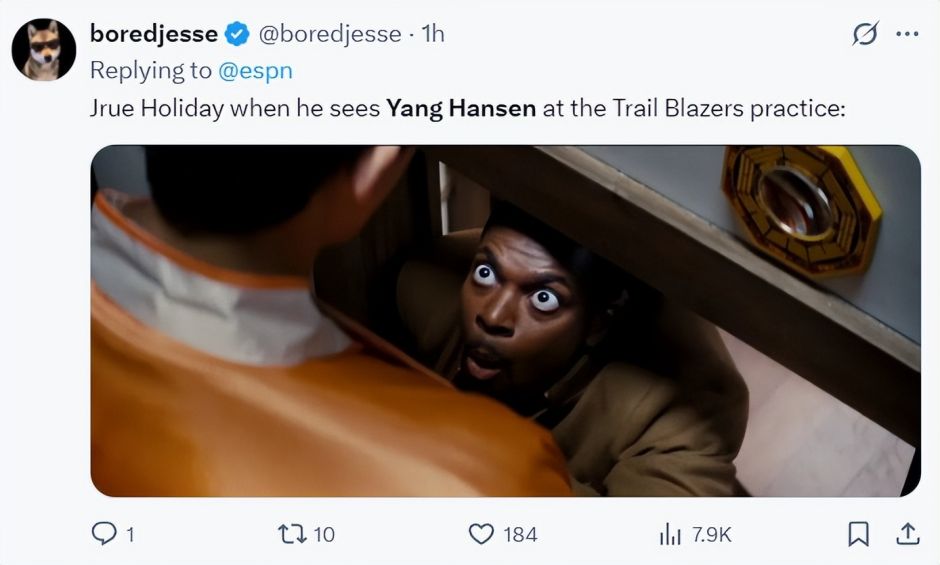The width and height of the screenshot is (940, 565).
Task: Click the blue verified badge
Action: (x=237, y=34)
